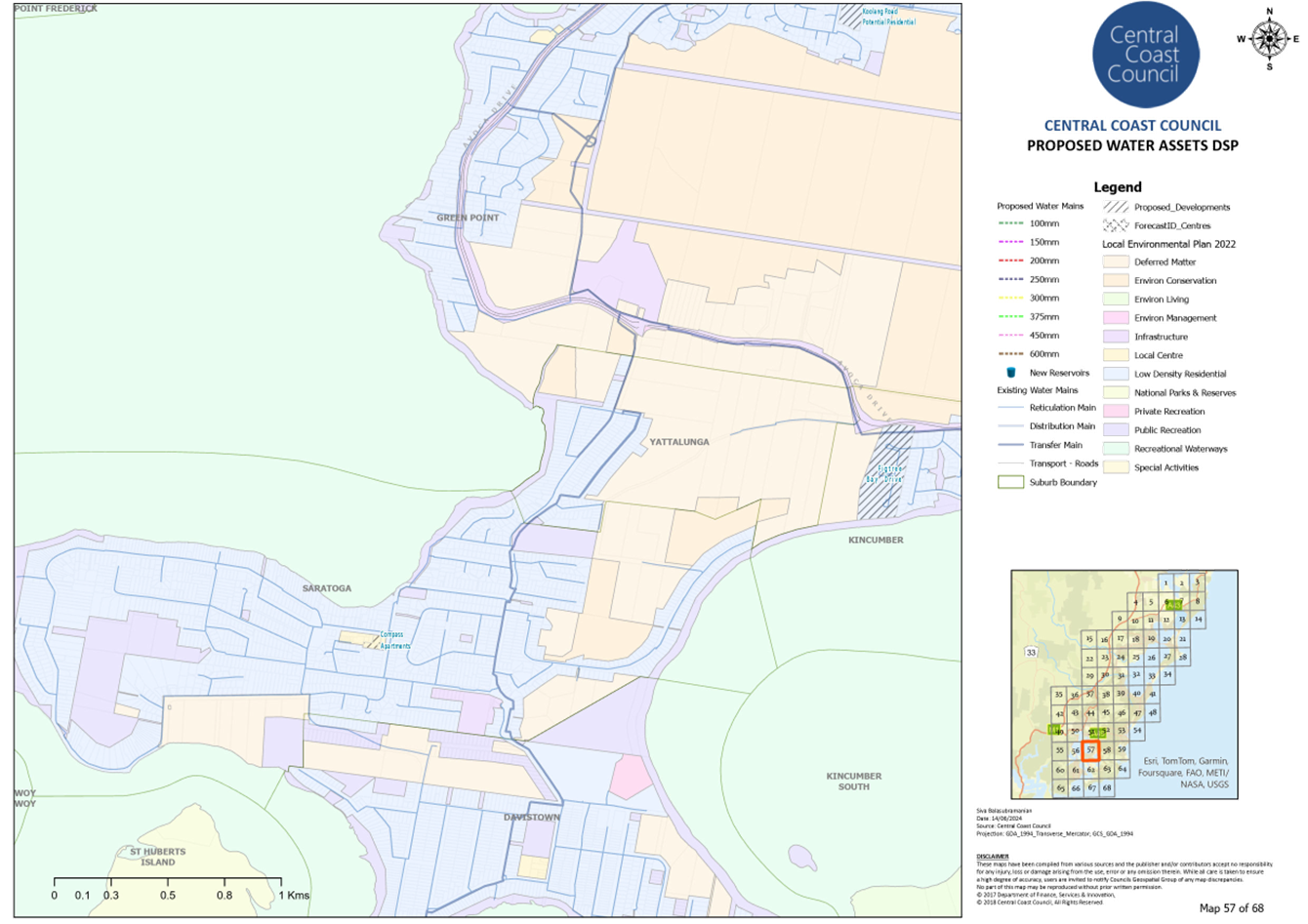Click the Transfer Main line symbol in legend

tap(1010, 445)
